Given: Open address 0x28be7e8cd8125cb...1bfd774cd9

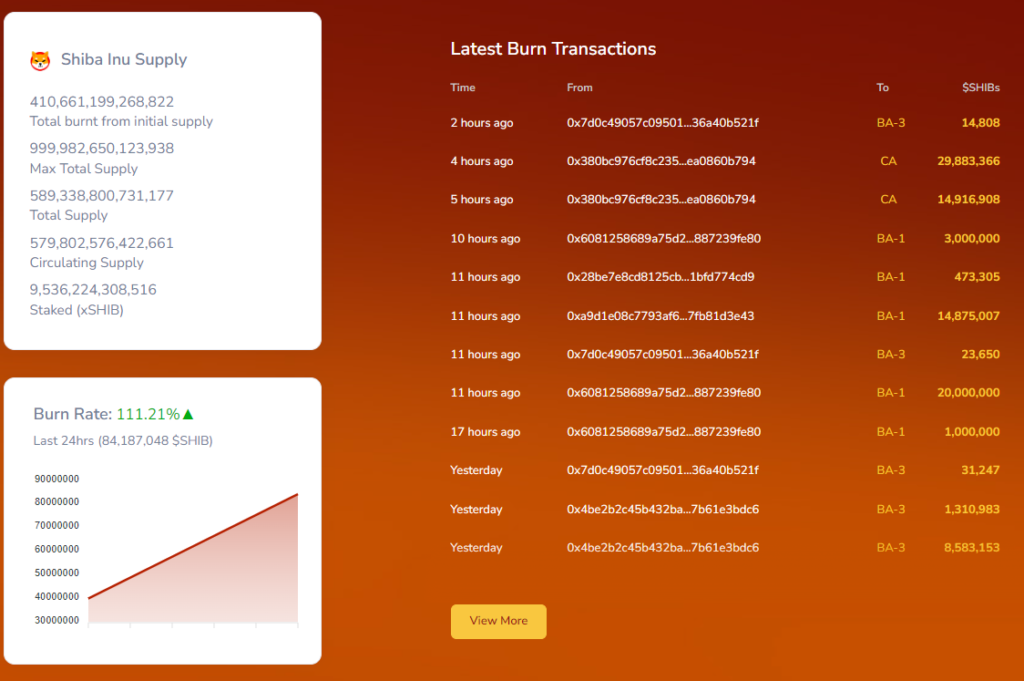Looking at the screenshot, I should coord(660,277).
